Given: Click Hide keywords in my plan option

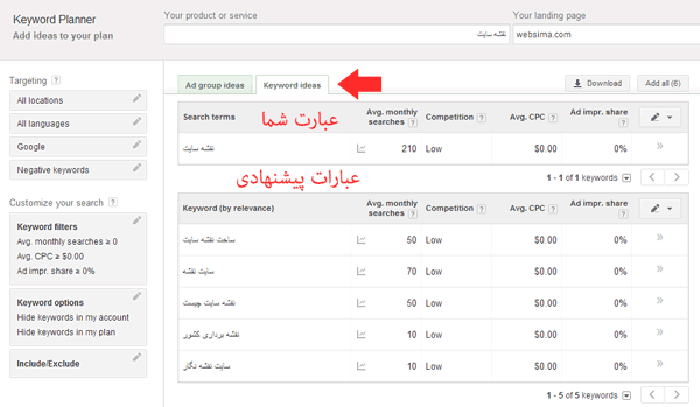Looking at the screenshot, I should 66,332.
